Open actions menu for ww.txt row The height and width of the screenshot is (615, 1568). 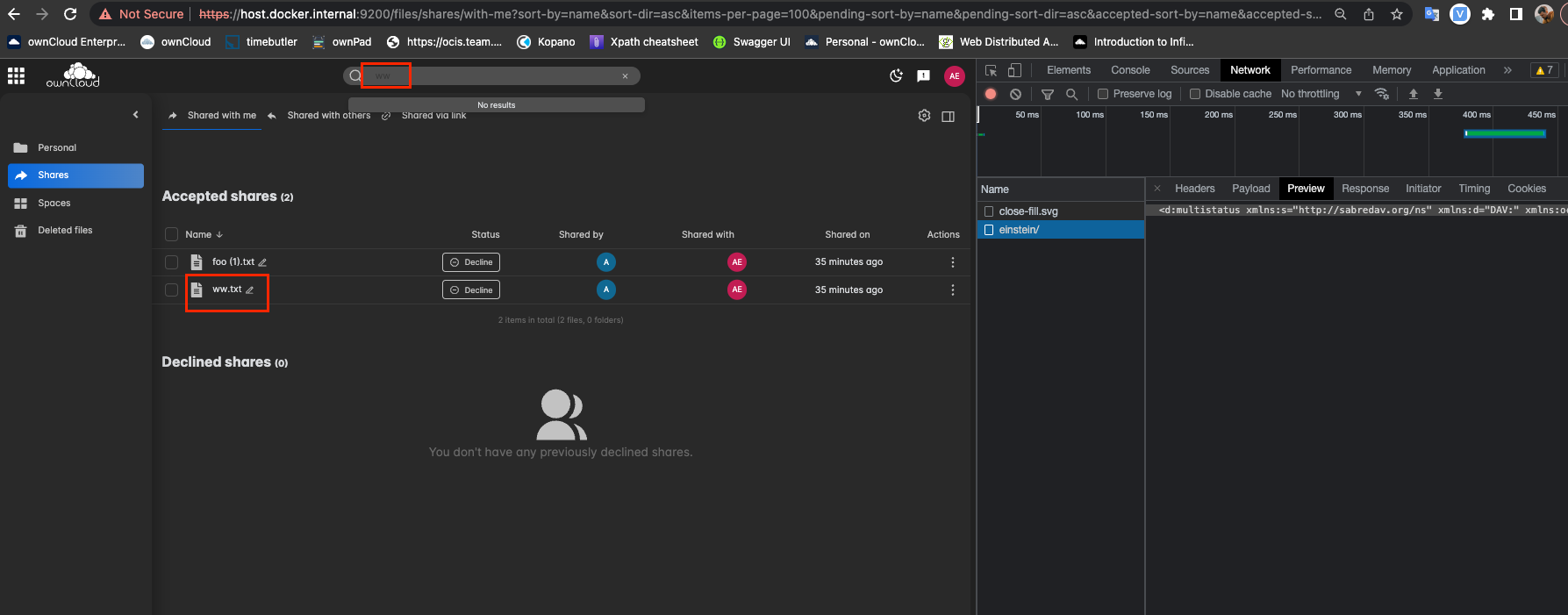(953, 290)
